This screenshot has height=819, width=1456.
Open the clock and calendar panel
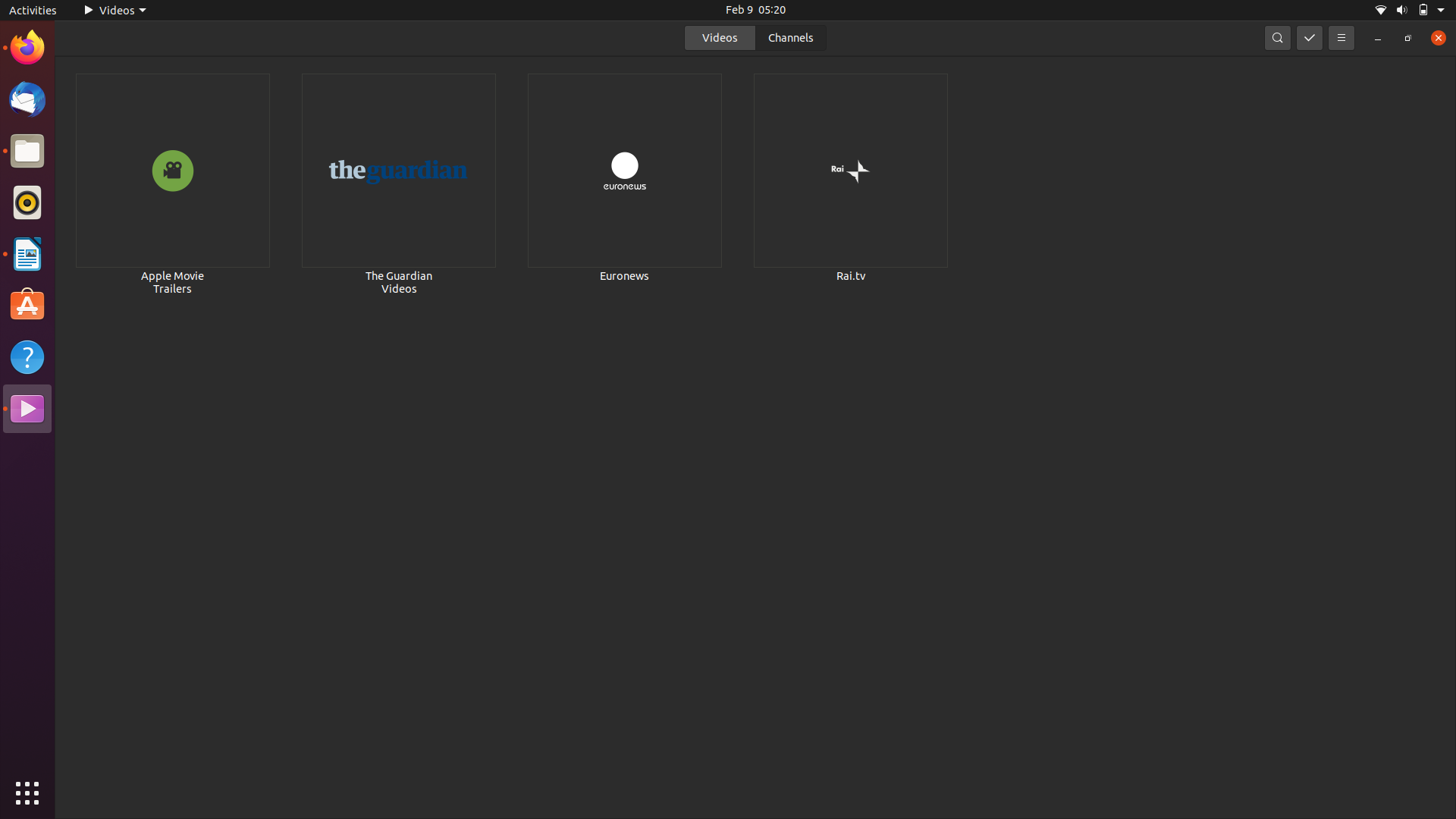click(x=755, y=10)
